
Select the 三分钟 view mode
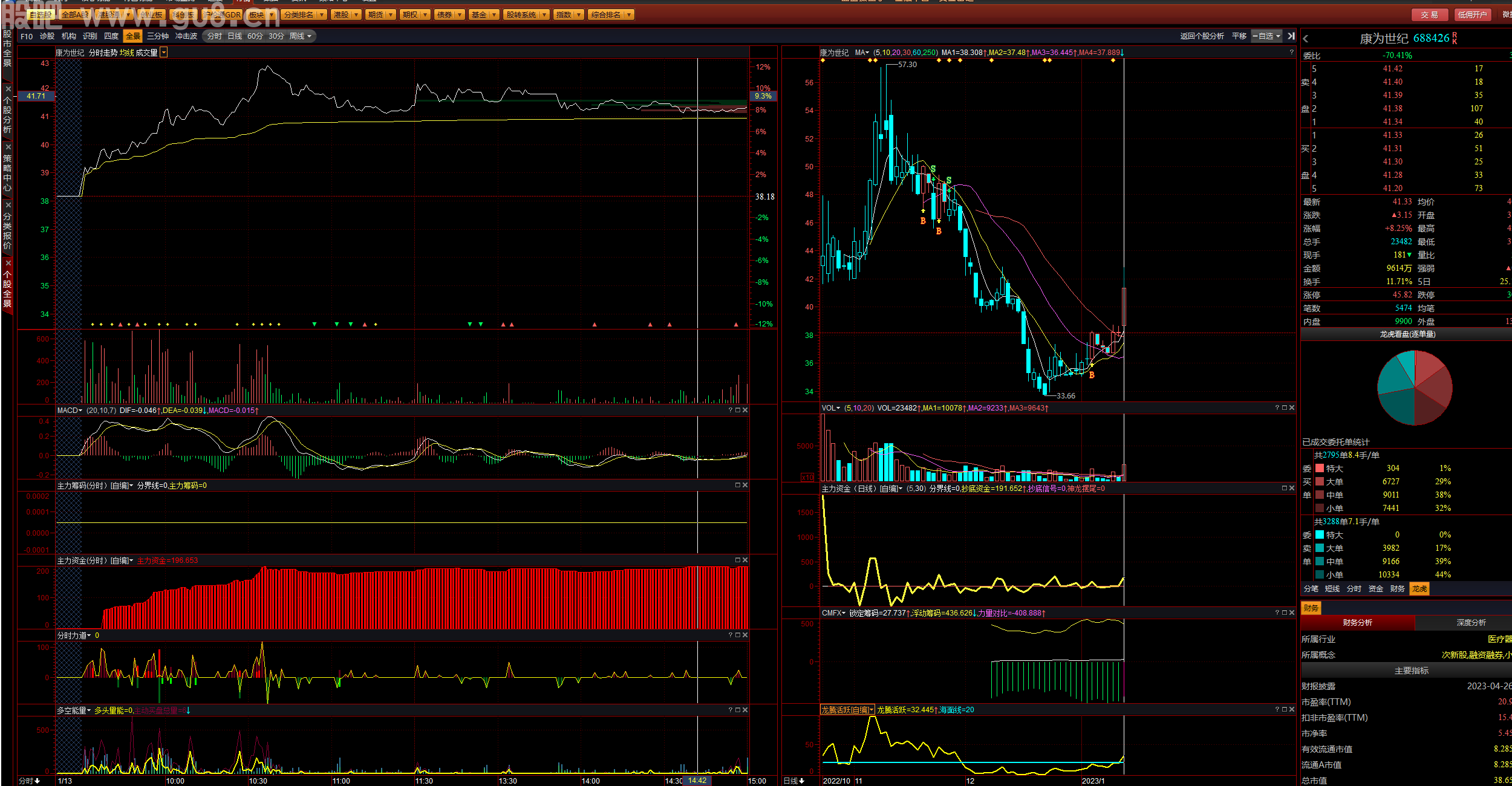coord(158,36)
